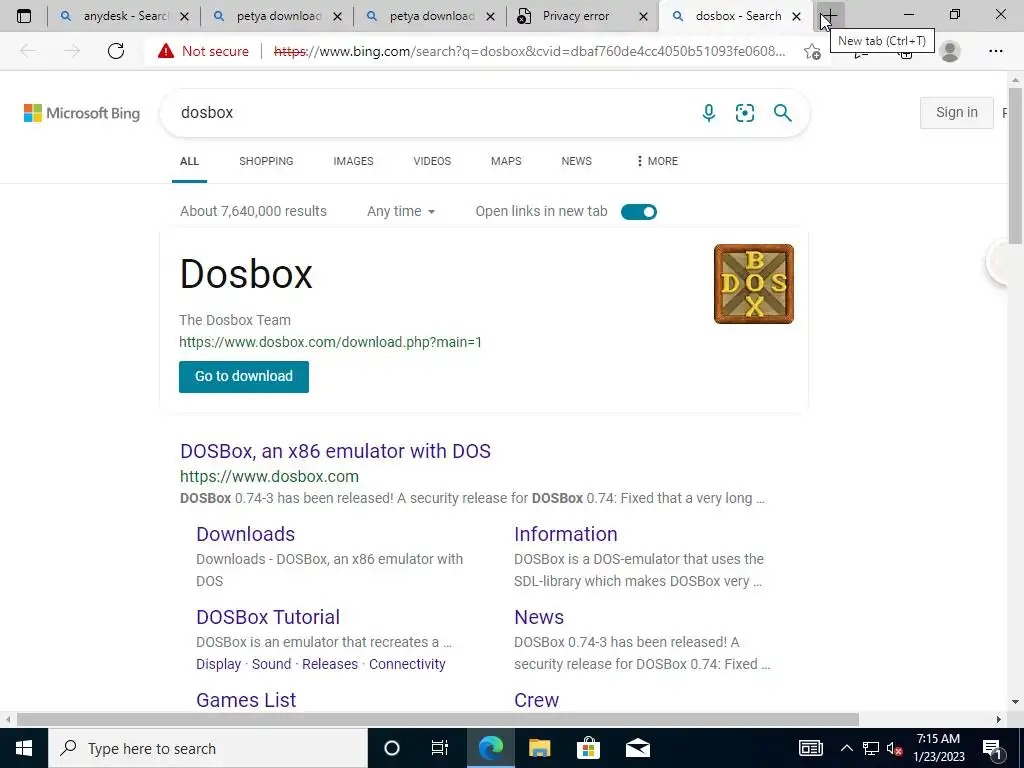Toggle Open links in new tab switch
The width and height of the screenshot is (1024, 768).
639,212
